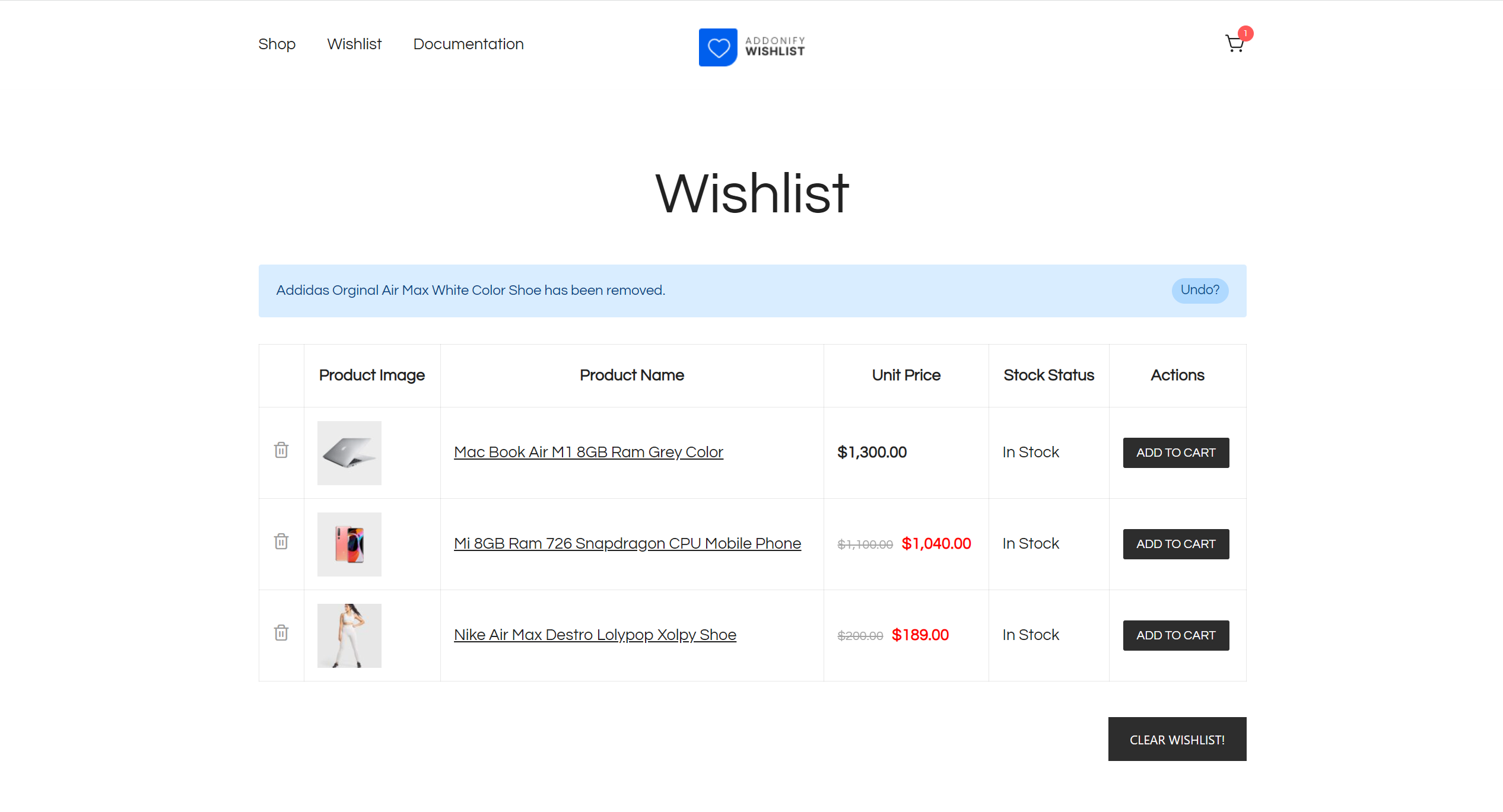Open Mac Book Air M1 8GB product link
This screenshot has height=812, width=1503.
589,453
